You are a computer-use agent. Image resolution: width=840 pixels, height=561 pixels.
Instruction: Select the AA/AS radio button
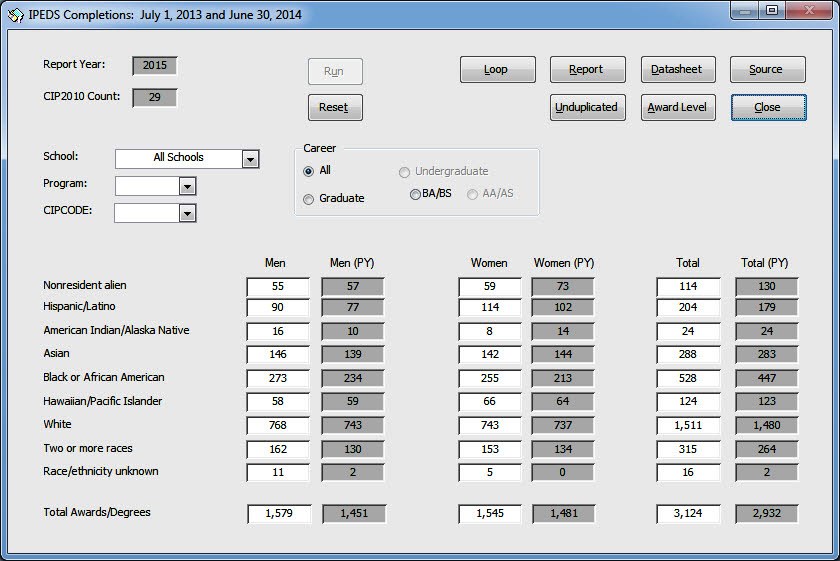472,195
